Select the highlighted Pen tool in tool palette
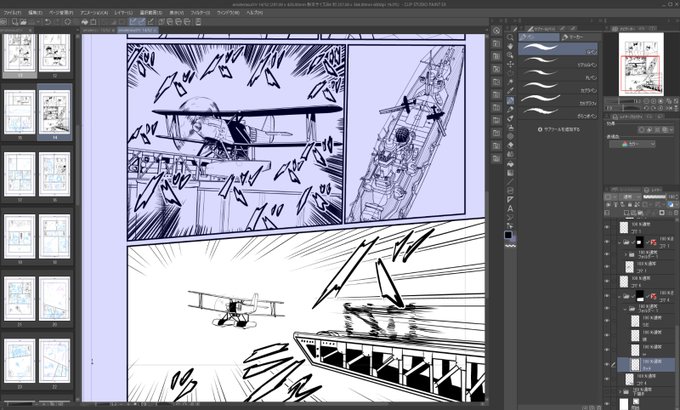 [510, 100]
